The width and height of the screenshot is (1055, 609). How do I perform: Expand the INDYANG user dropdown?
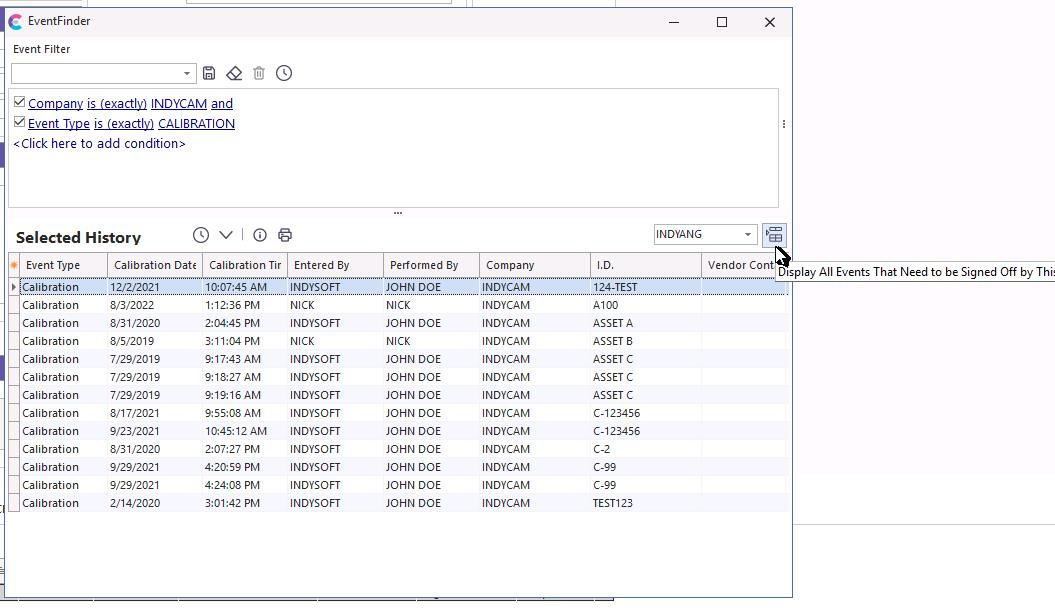747,235
